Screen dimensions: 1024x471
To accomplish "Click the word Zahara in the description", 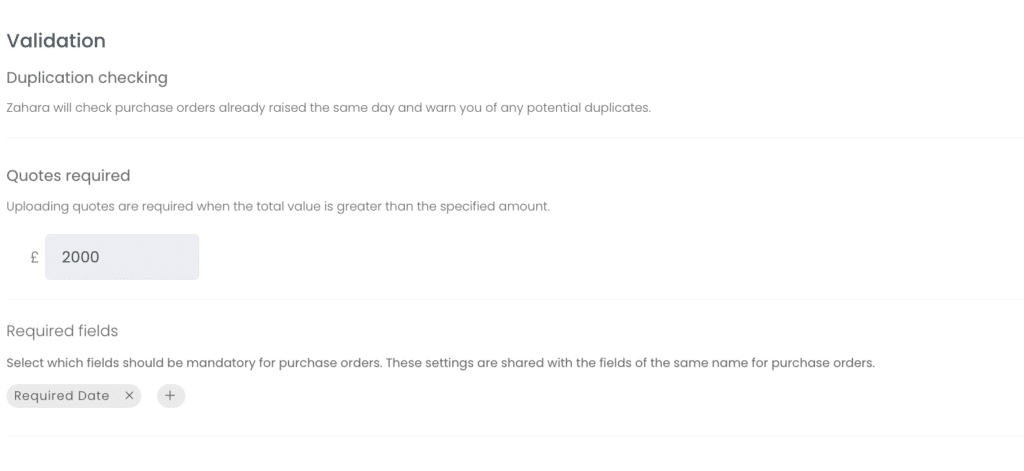I will [28, 108].
